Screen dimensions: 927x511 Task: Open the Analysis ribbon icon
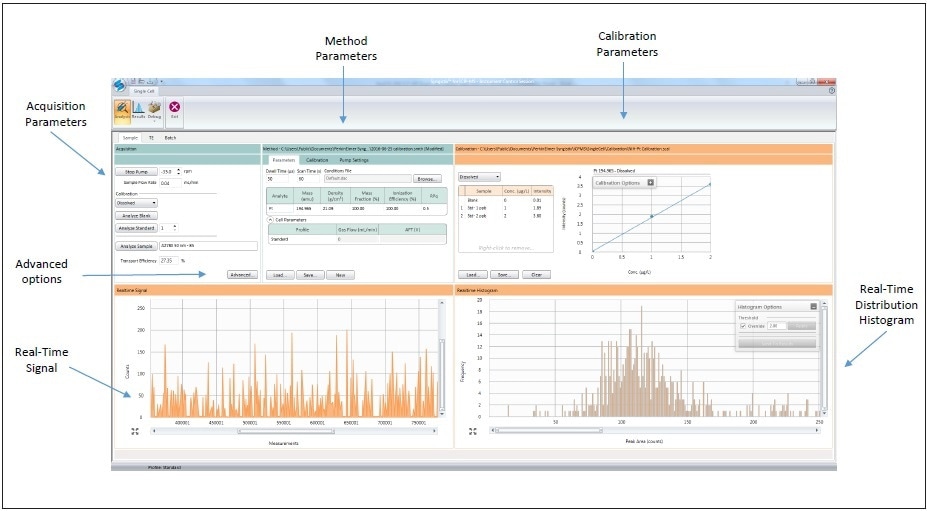coord(122,111)
